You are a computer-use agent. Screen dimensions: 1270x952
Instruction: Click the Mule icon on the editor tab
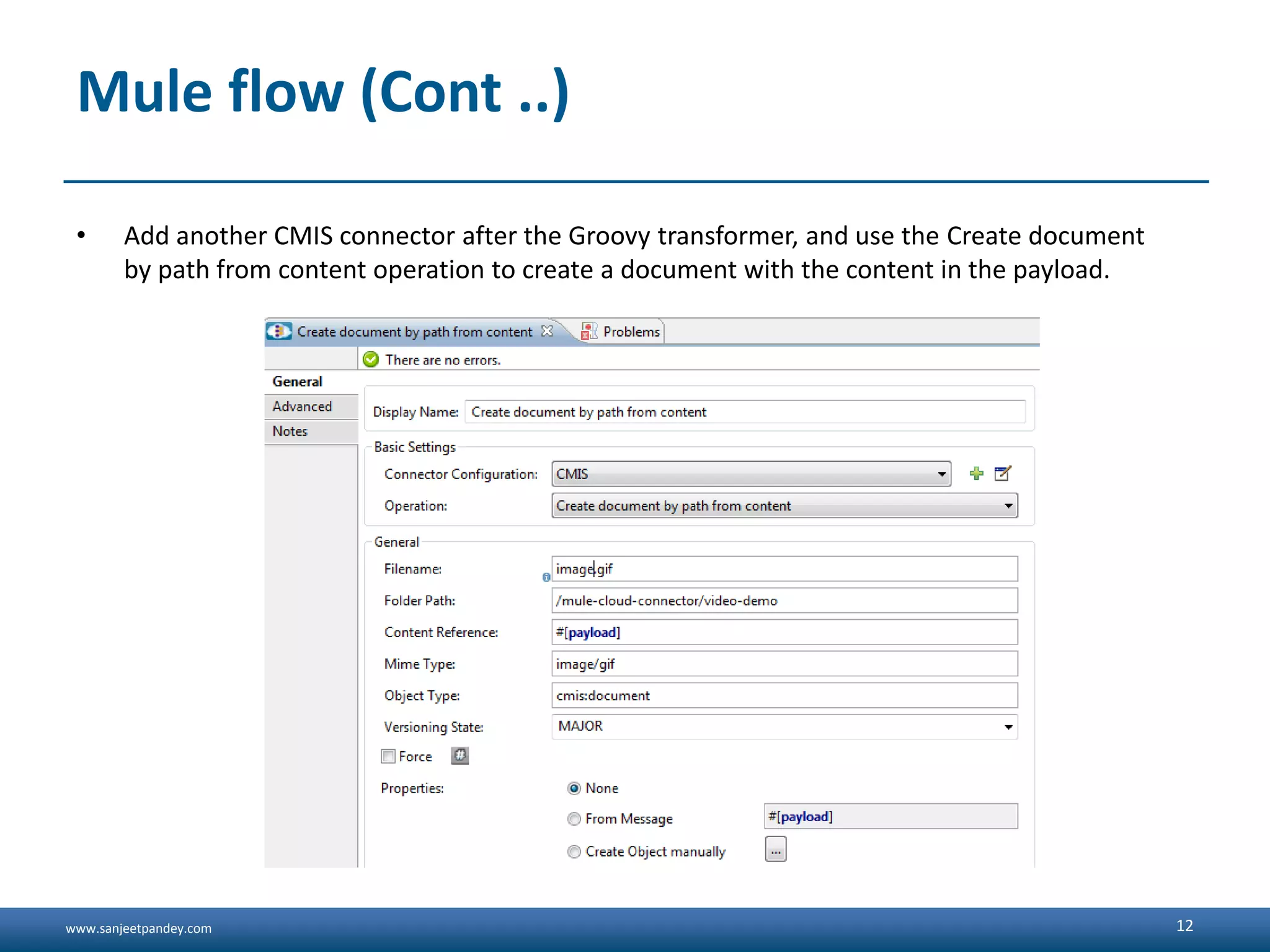point(279,331)
